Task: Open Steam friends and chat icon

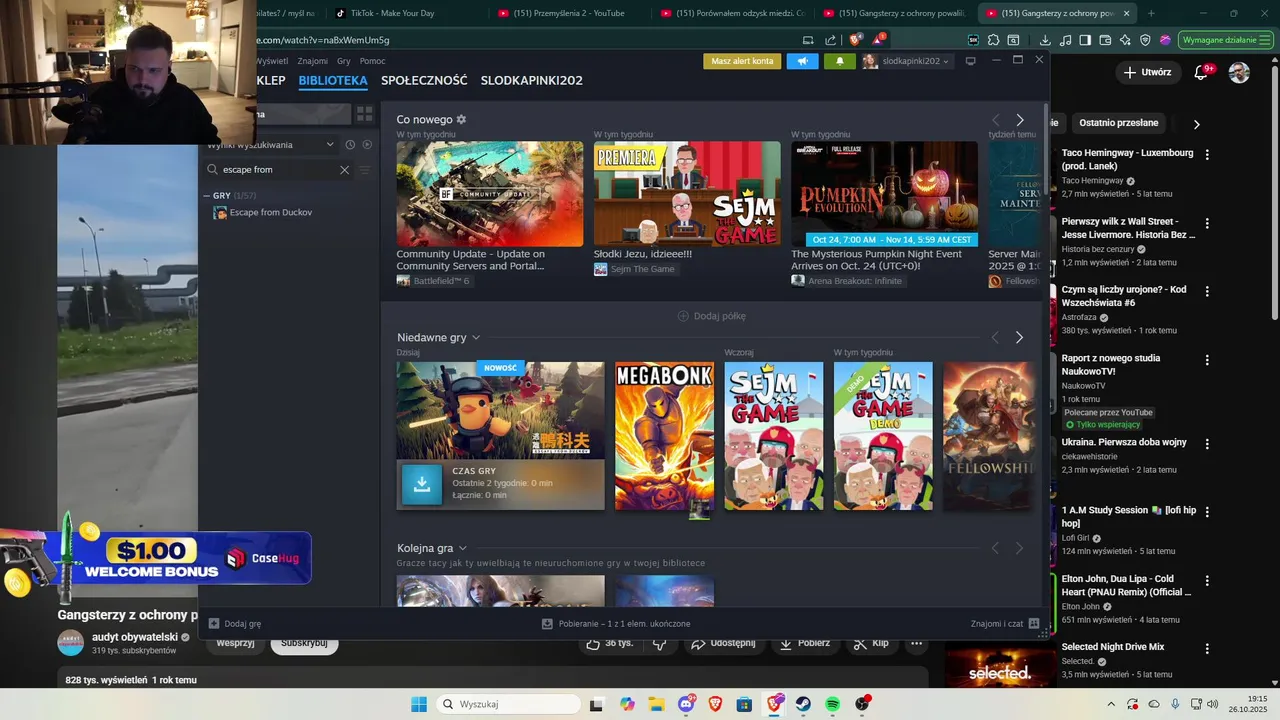Action: click(x=1034, y=624)
